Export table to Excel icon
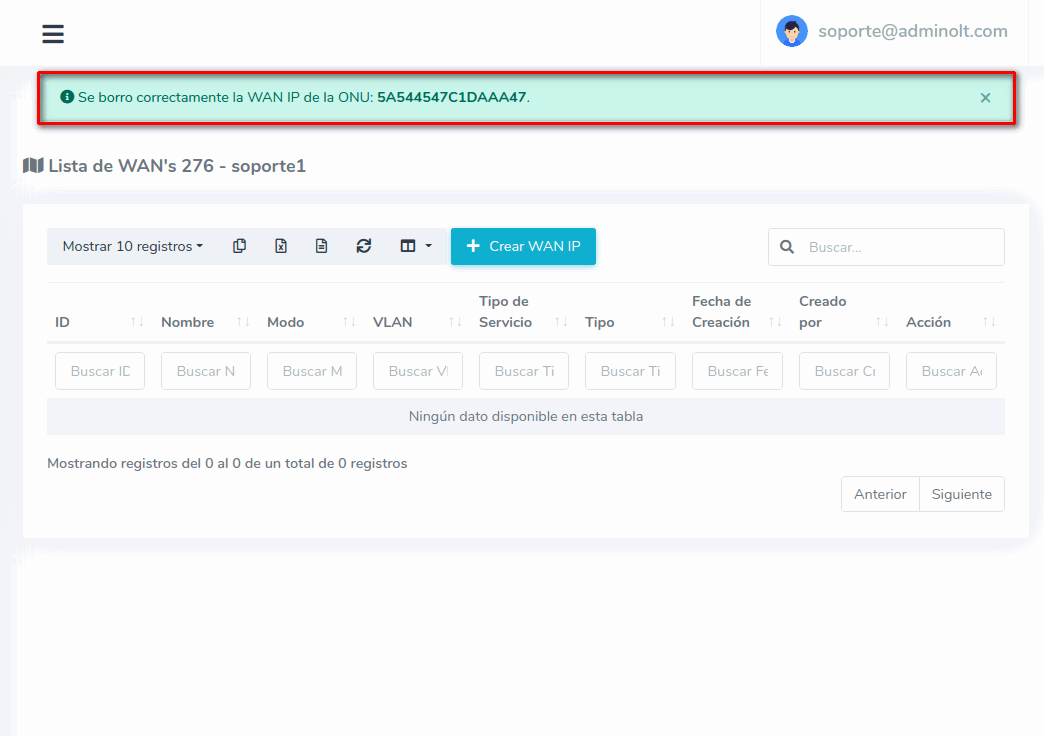The image size is (1044, 736). (281, 246)
